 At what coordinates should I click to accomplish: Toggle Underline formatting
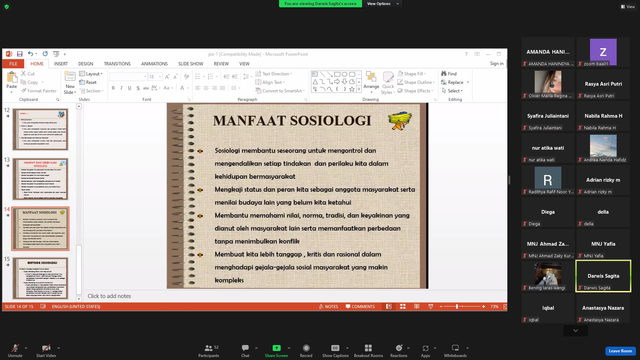point(129,88)
